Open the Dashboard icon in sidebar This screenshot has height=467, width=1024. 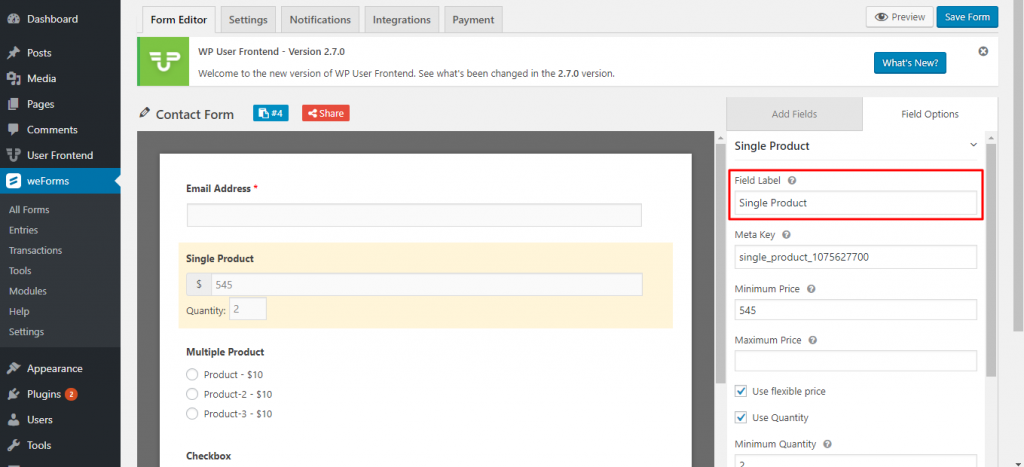tap(13, 19)
